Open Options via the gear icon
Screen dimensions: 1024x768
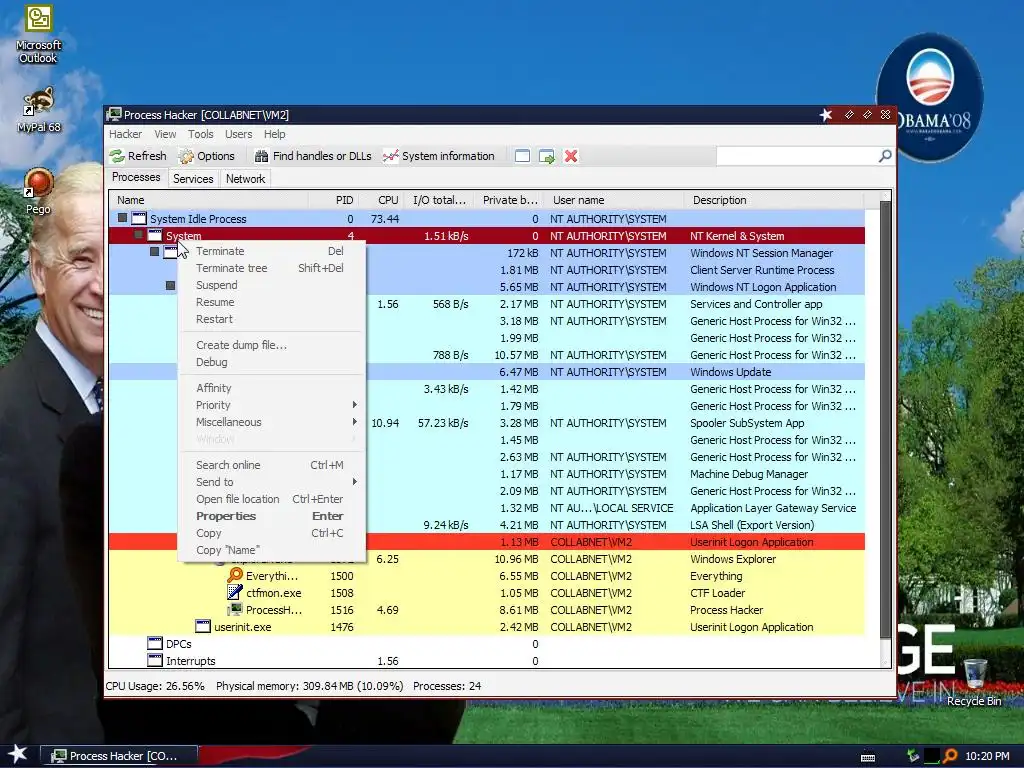click(187, 156)
